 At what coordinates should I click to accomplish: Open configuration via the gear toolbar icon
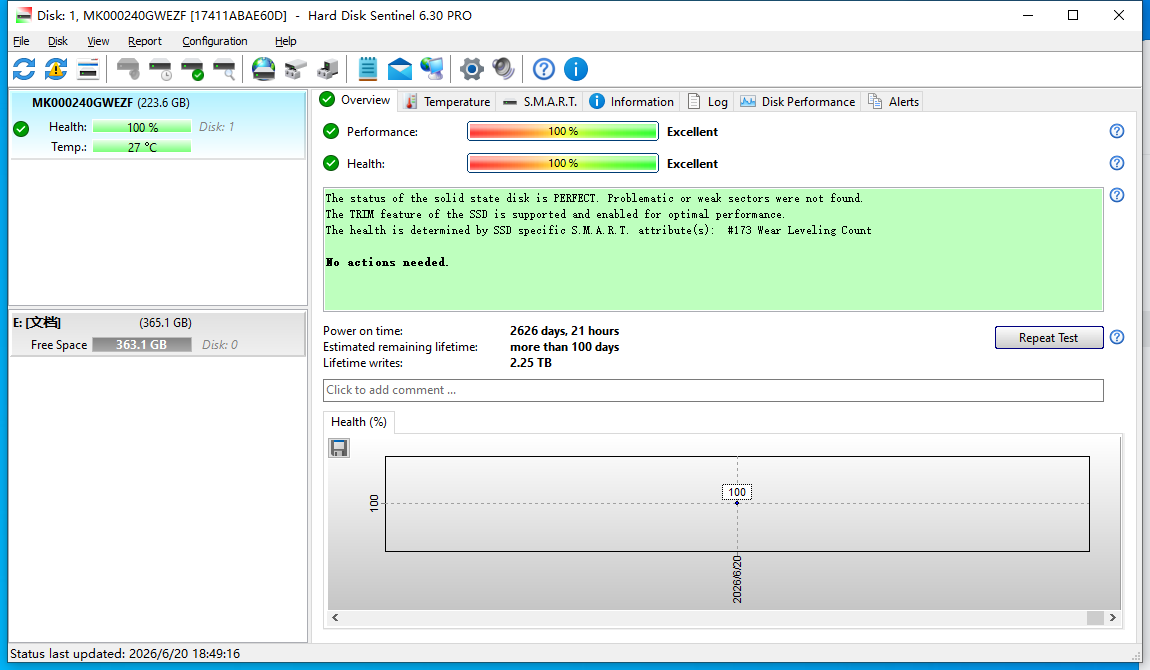click(x=472, y=70)
